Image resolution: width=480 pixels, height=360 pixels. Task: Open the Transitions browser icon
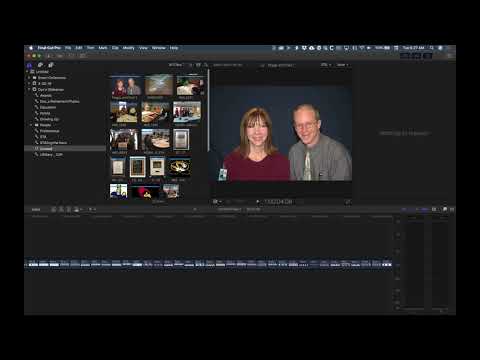coord(452,209)
